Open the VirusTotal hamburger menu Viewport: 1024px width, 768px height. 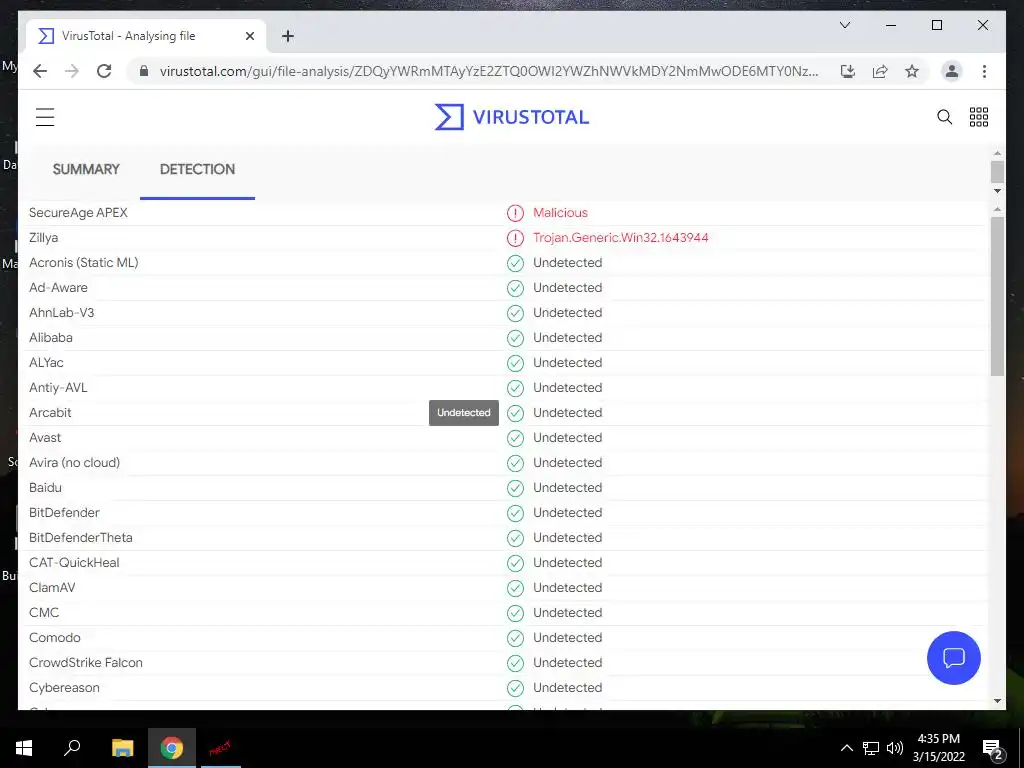[45, 117]
